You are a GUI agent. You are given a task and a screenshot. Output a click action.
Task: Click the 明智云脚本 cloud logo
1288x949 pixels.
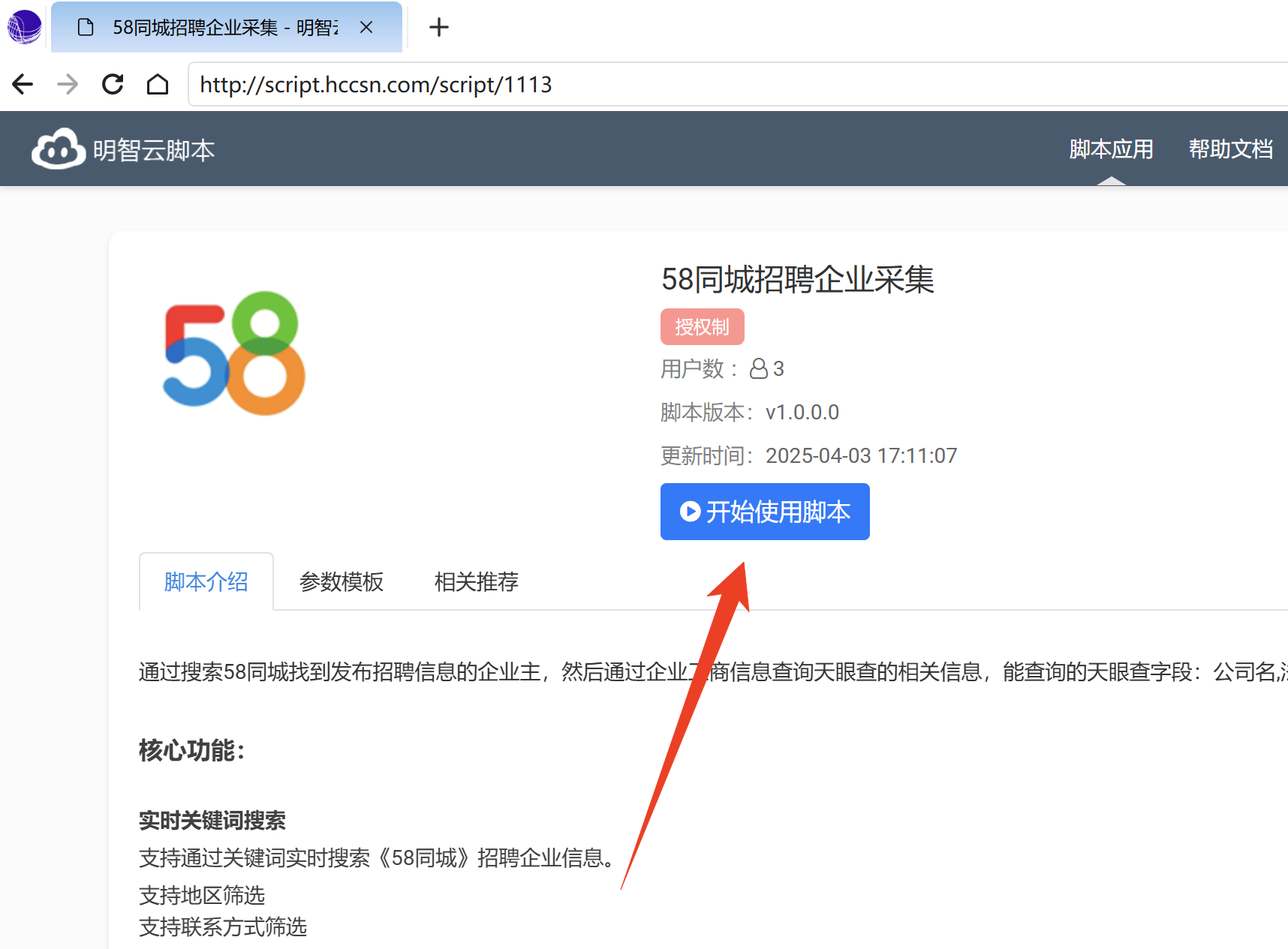click(59, 149)
